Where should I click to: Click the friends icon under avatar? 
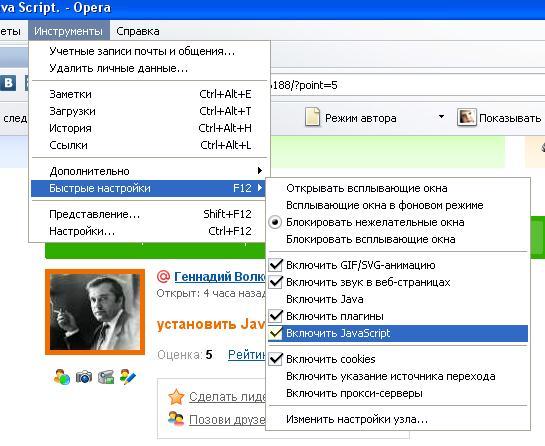(62, 376)
